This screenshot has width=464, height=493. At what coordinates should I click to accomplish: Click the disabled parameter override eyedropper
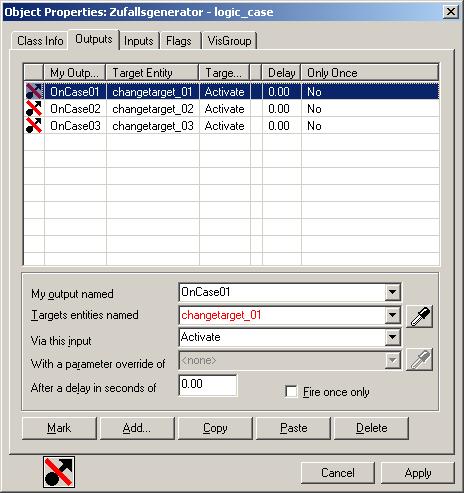coord(420,360)
